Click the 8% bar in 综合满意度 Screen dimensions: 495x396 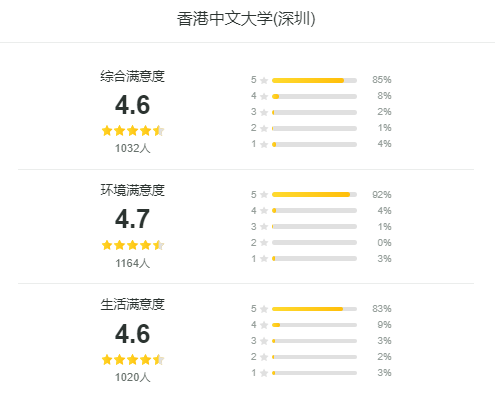pos(314,96)
